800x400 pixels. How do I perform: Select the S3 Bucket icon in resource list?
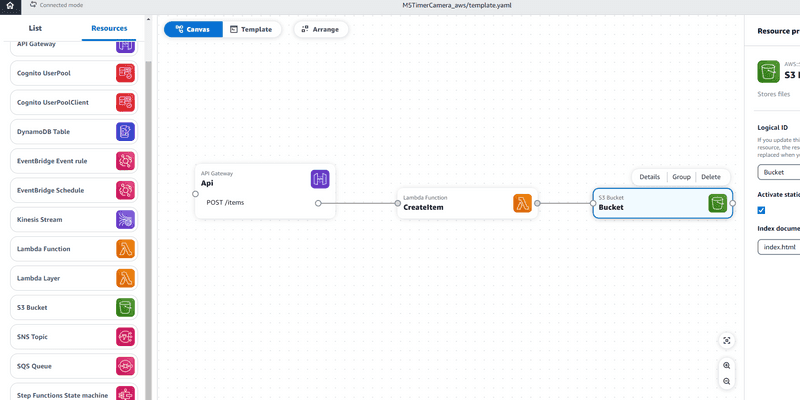[x=126, y=308]
